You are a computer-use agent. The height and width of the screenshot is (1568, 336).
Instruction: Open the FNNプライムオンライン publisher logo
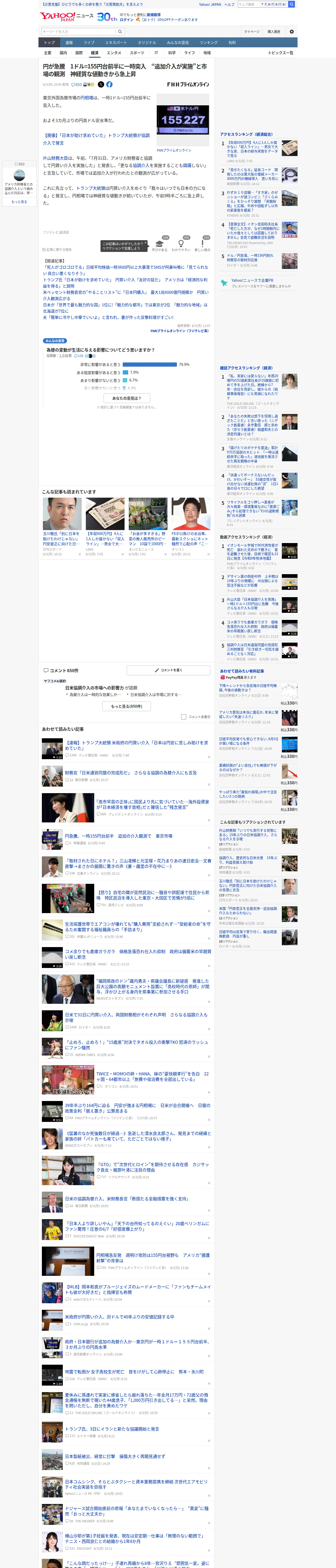point(188,85)
